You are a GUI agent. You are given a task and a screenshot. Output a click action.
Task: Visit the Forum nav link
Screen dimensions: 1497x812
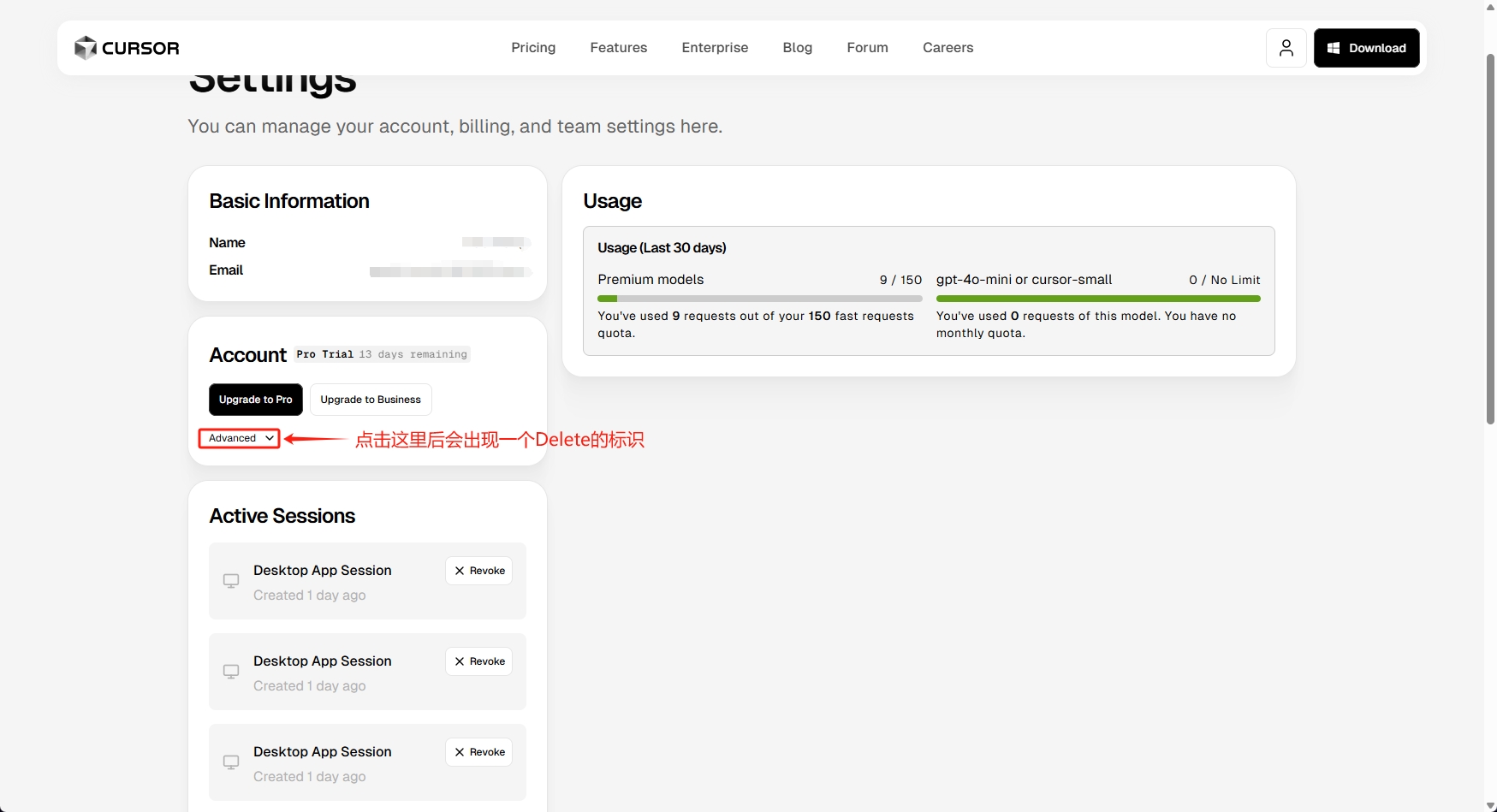(x=867, y=48)
